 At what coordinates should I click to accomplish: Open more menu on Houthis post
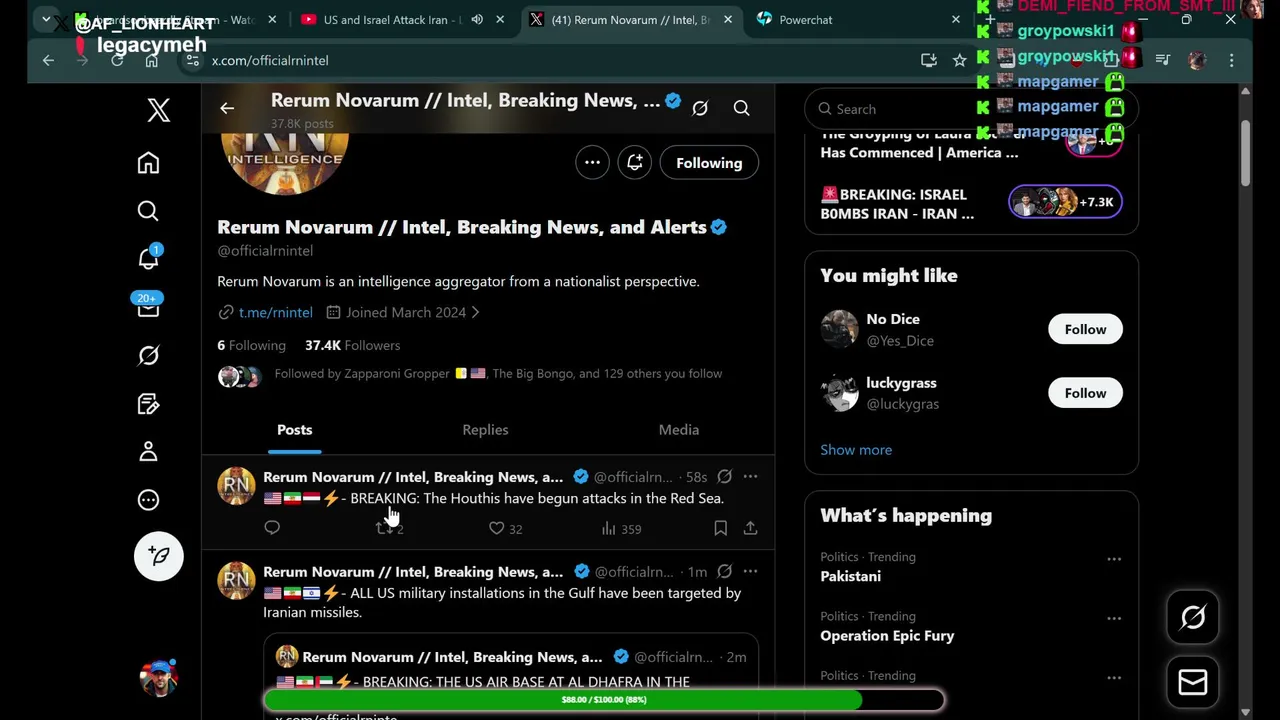[x=750, y=477]
